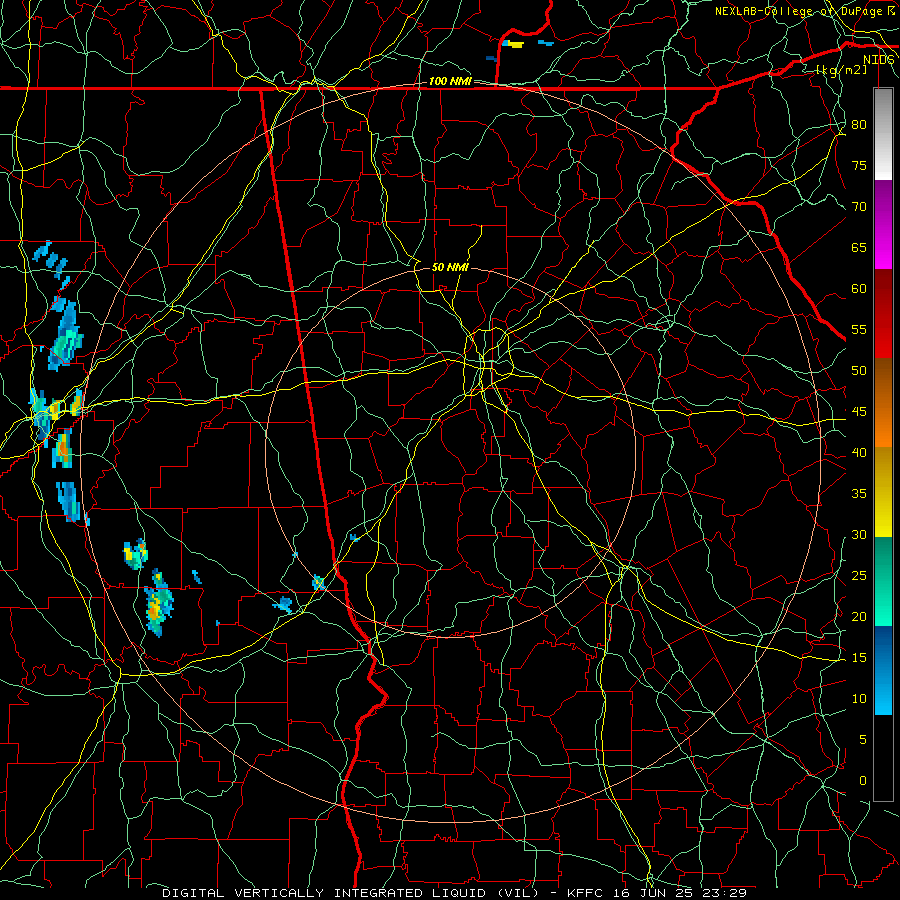
Task: Click the 35 value on the scale
Action: [x=859, y=494]
